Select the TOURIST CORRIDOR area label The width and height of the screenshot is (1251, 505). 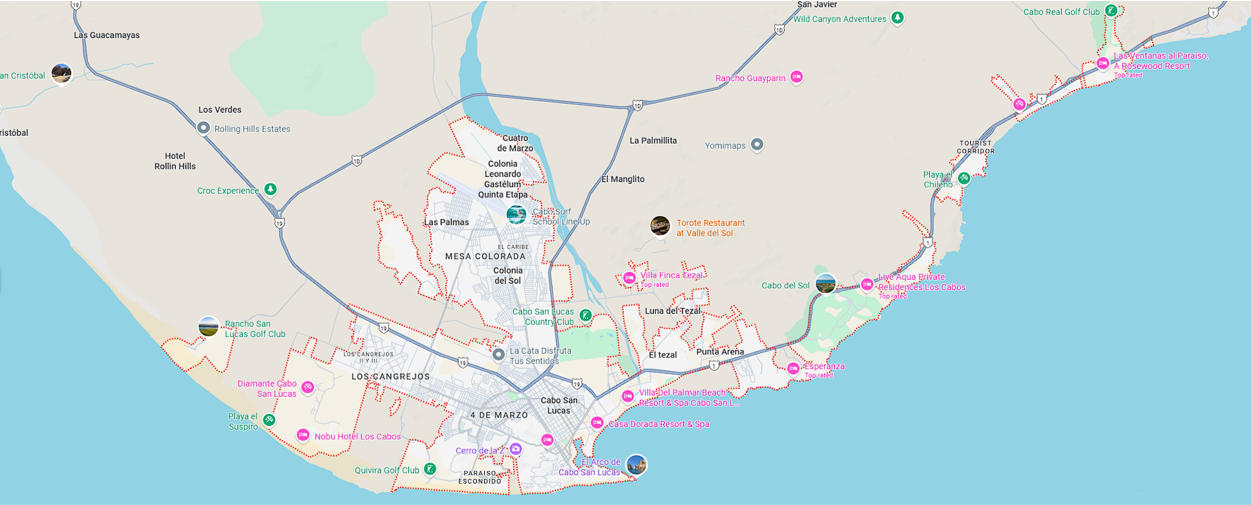(x=976, y=146)
